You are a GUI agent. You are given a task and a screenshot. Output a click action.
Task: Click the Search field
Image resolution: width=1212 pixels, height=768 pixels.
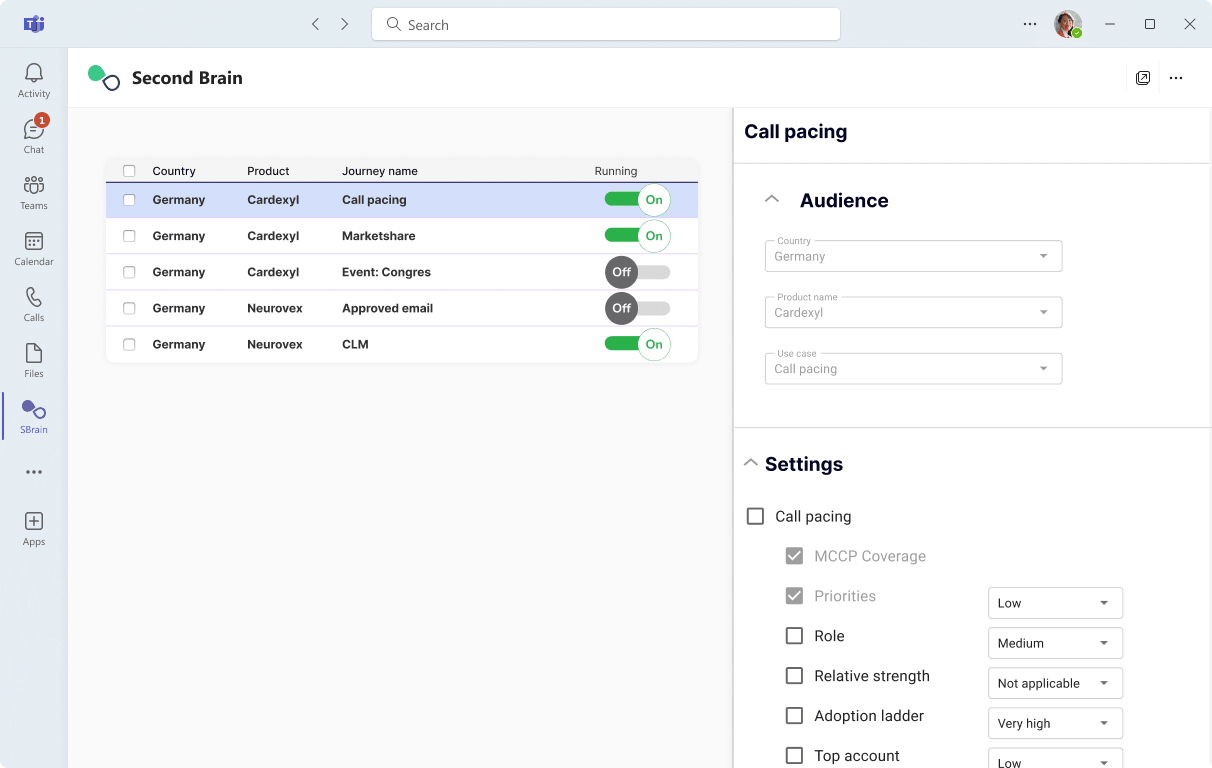pos(605,24)
